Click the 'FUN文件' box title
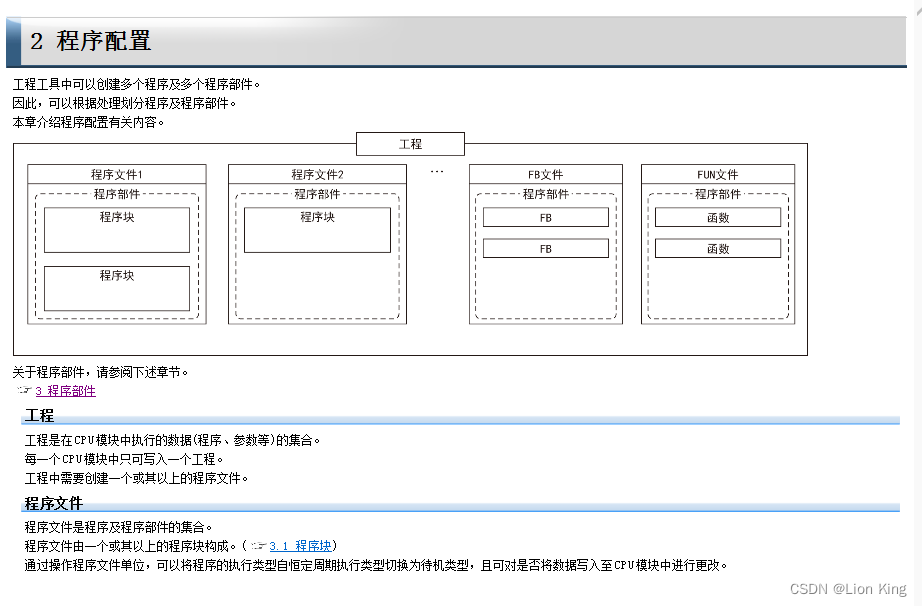Viewport: 922px width, 606px height. pos(717,175)
